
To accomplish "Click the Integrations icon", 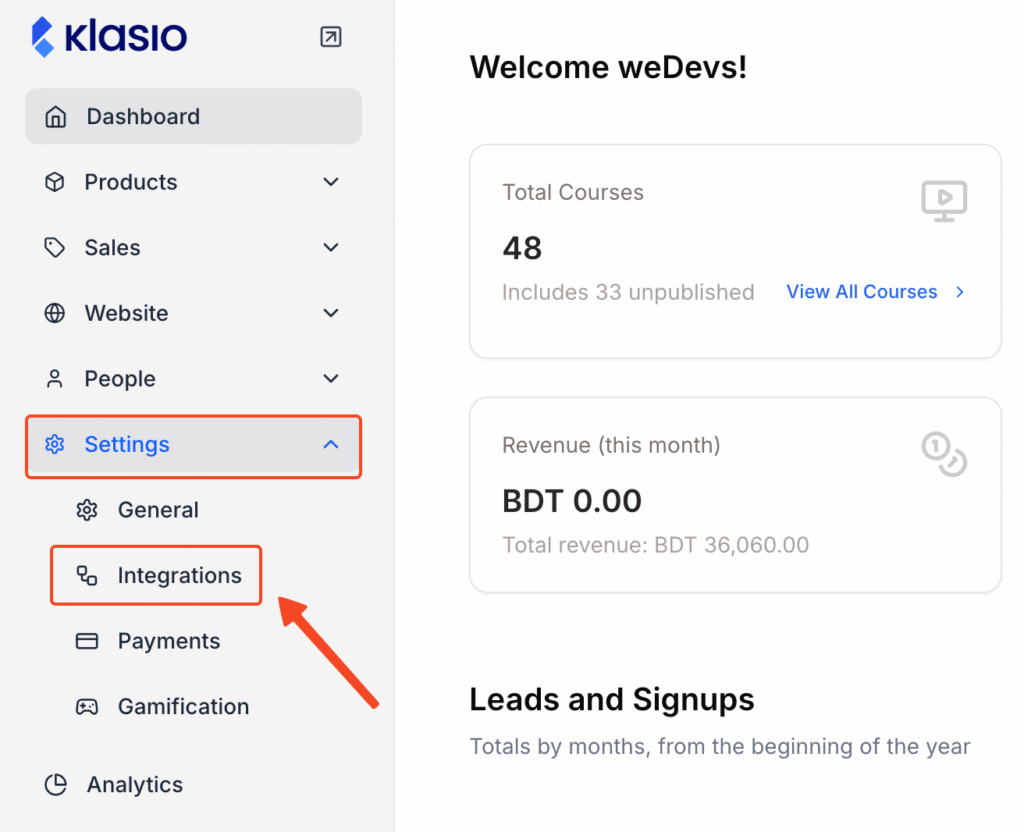I will coord(87,575).
